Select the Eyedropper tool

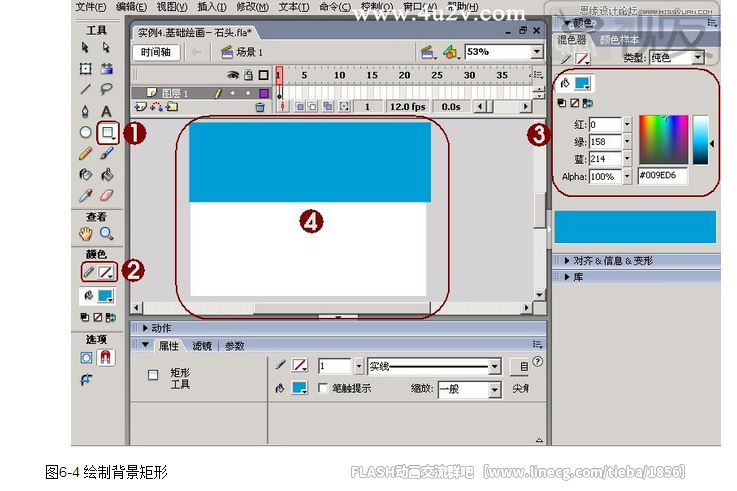point(85,195)
